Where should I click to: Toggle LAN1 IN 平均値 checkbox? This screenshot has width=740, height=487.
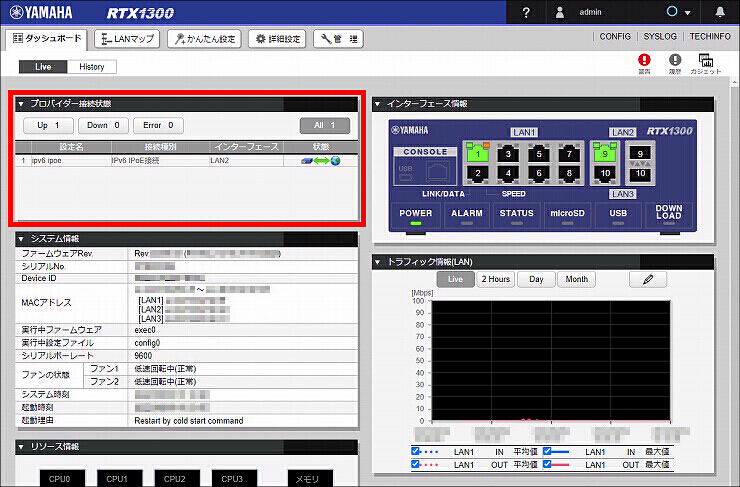(415, 451)
